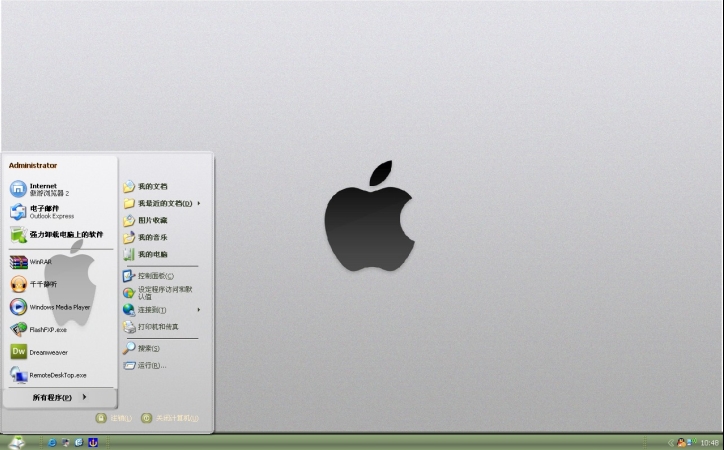This screenshot has width=724, height=450.
Task: Expand 我最近的文档(D) submenu
Action: [x=161, y=204]
